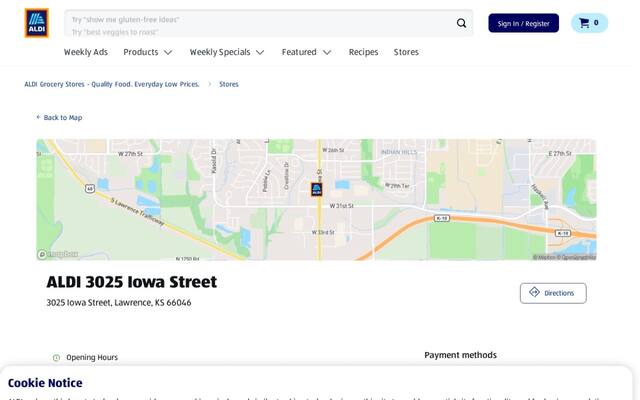Click the INDIAN HILLS label on map
640x400 pixels.
click(399, 152)
